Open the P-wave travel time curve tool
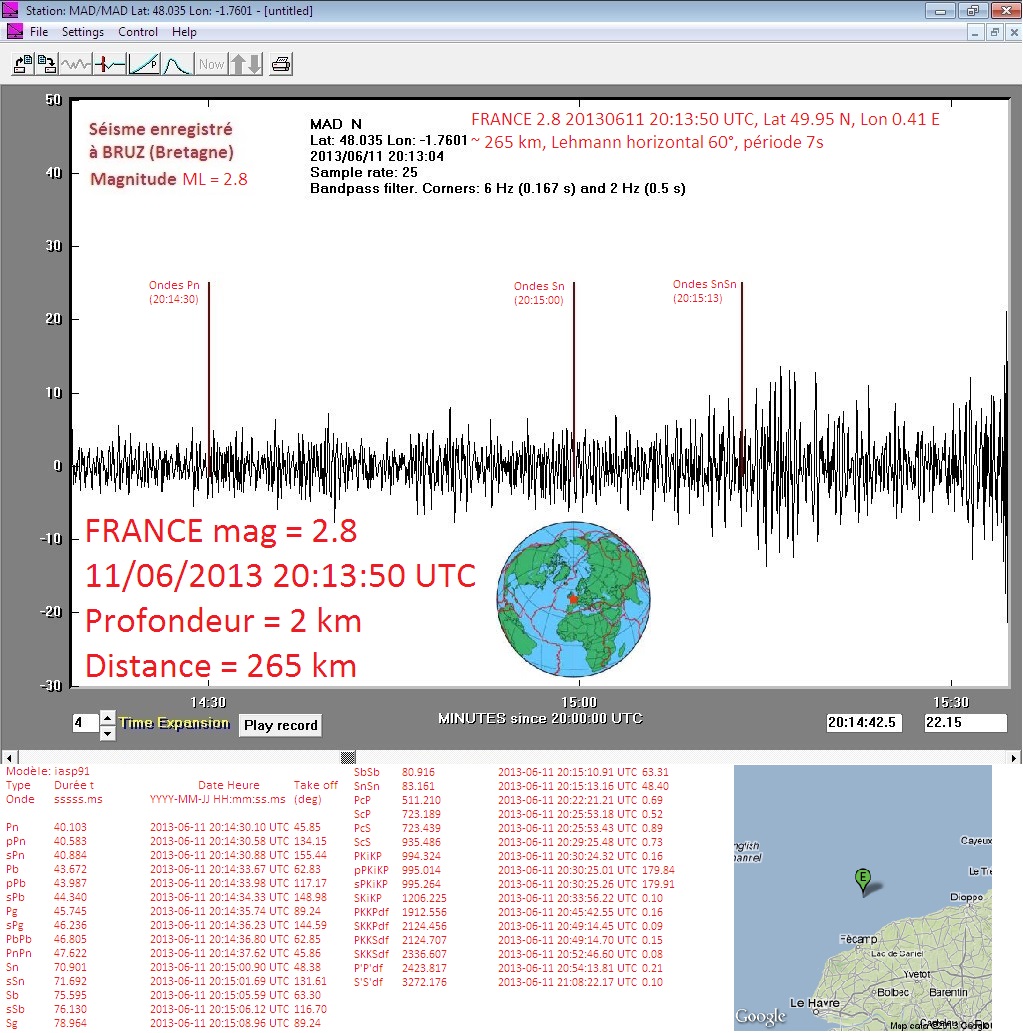This screenshot has width=1023, height=1033. tap(144, 64)
